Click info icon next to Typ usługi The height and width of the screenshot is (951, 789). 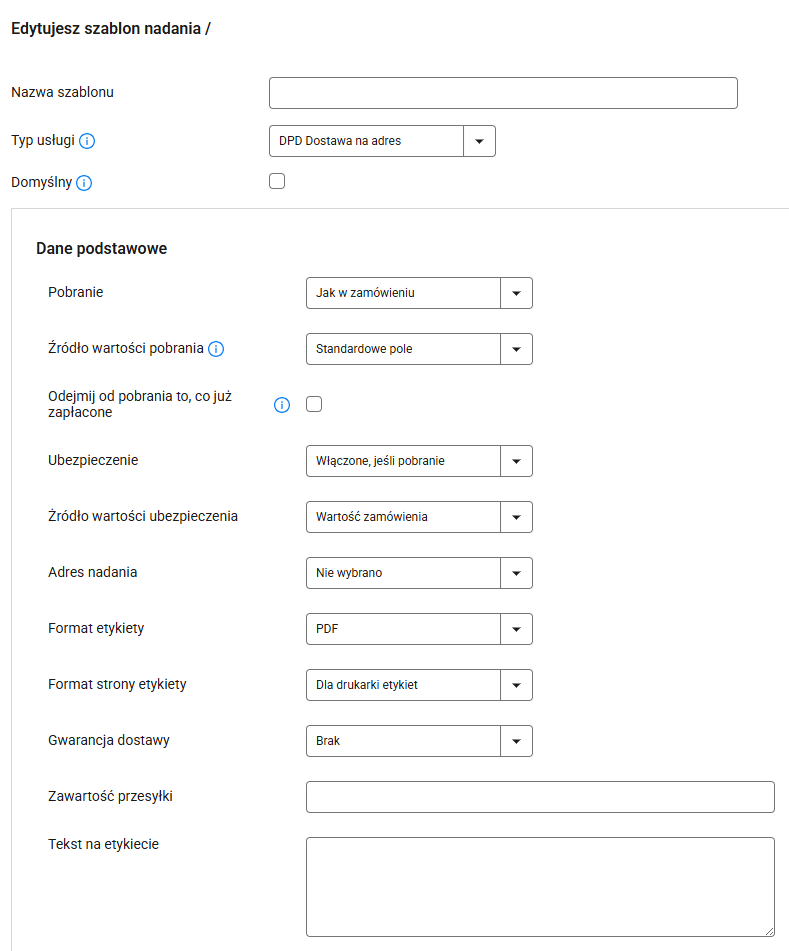click(87, 141)
